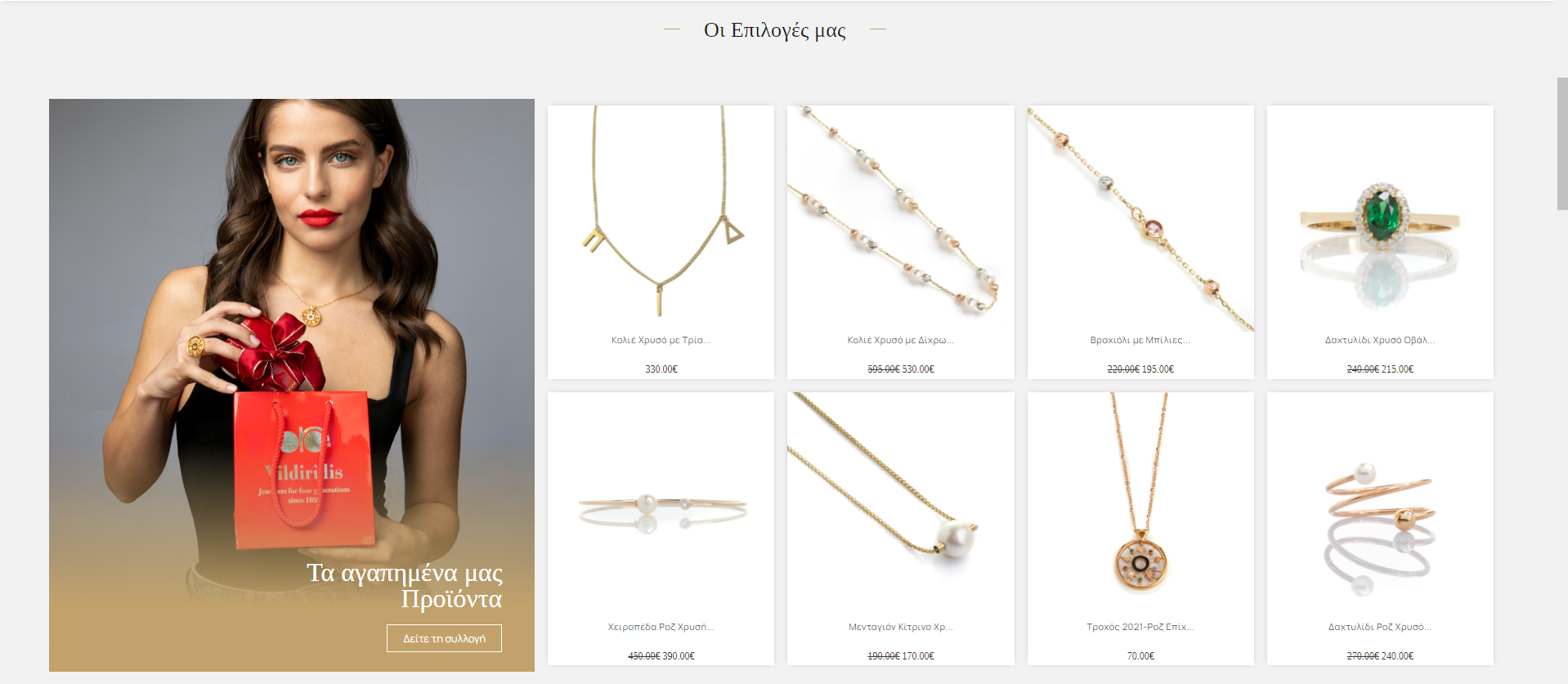
Task: Click the "Τα αγαπημένα μας Προϊόντα" banner heading
Action: pyautogui.click(x=405, y=585)
